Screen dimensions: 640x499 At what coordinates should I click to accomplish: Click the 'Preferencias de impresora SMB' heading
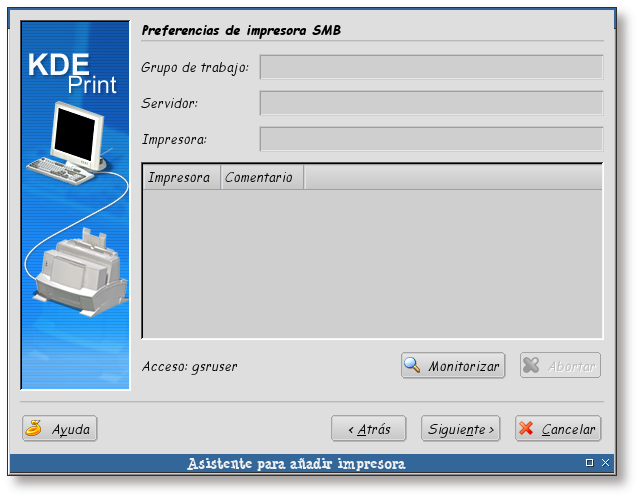(x=241, y=30)
